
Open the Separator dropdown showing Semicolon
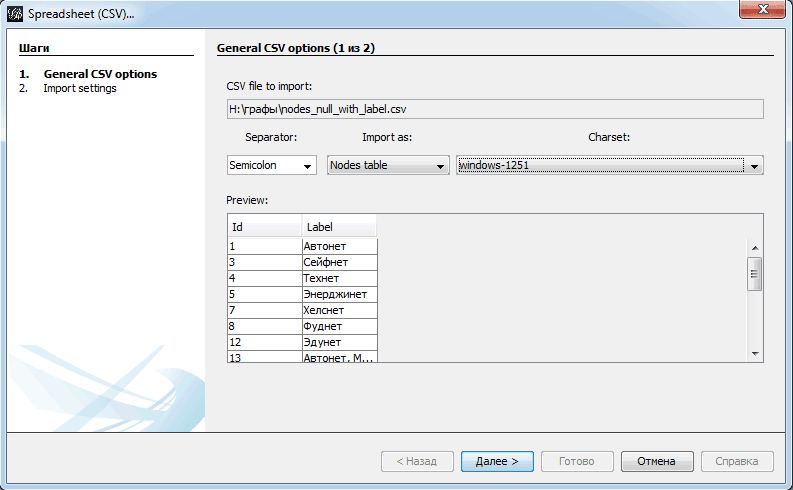coord(272,165)
